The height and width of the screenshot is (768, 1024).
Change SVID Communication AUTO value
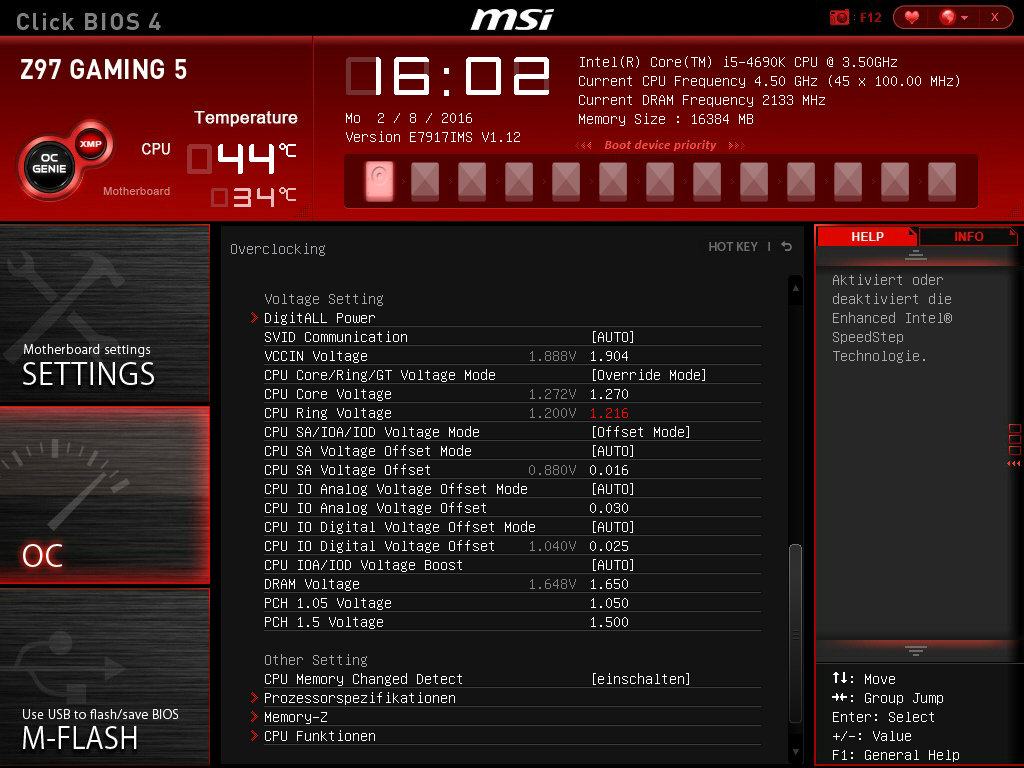613,337
